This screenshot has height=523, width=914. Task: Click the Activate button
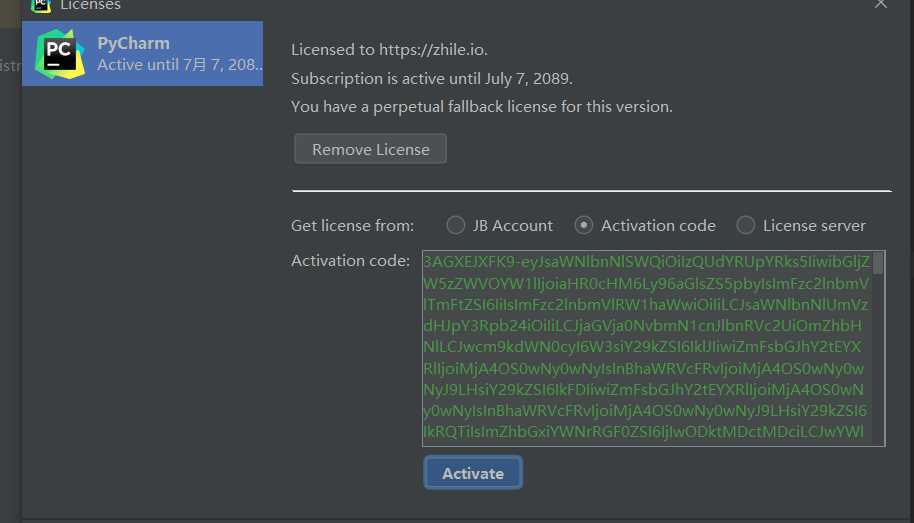pyautogui.click(x=473, y=473)
